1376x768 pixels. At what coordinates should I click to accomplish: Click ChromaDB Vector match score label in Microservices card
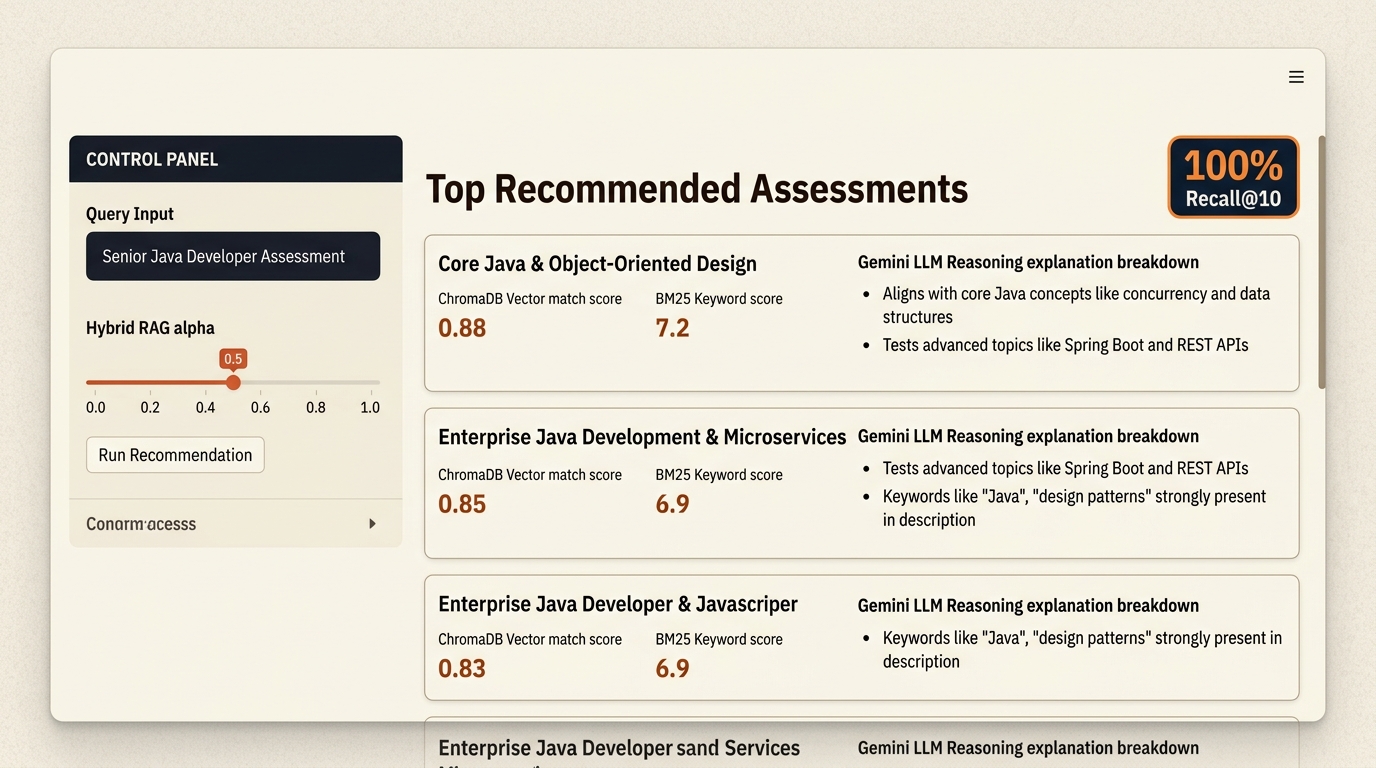[x=530, y=475]
